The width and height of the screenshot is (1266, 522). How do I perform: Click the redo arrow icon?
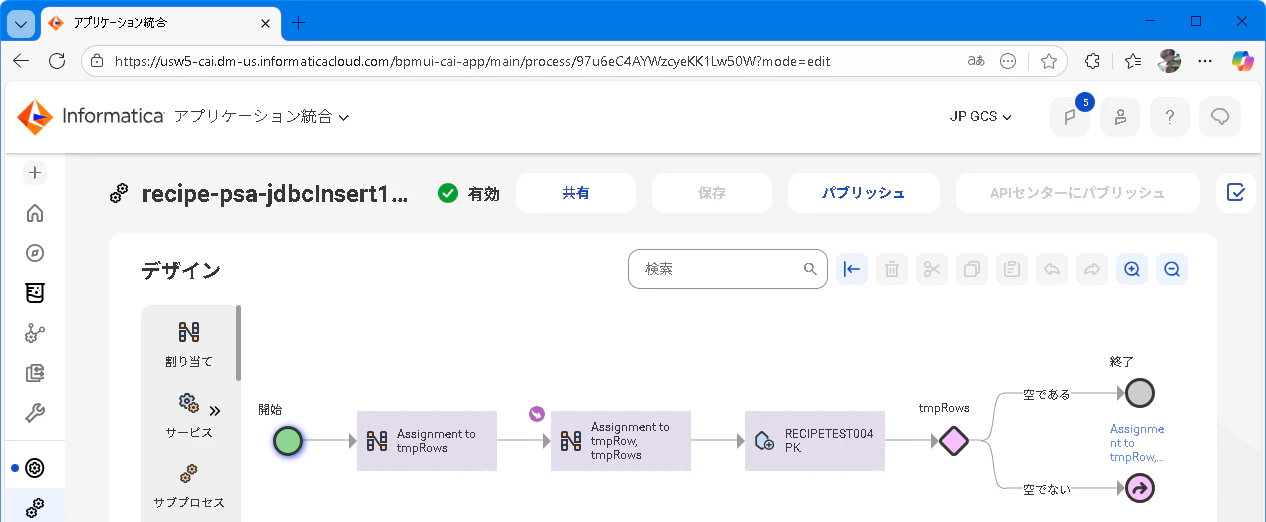(x=1092, y=269)
